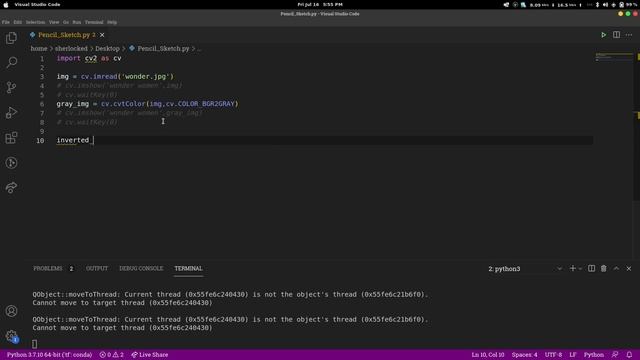Click line number 9 in the gutter
The width and height of the screenshot is (640, 360).
pyautogui.click(x=42, y=131)
